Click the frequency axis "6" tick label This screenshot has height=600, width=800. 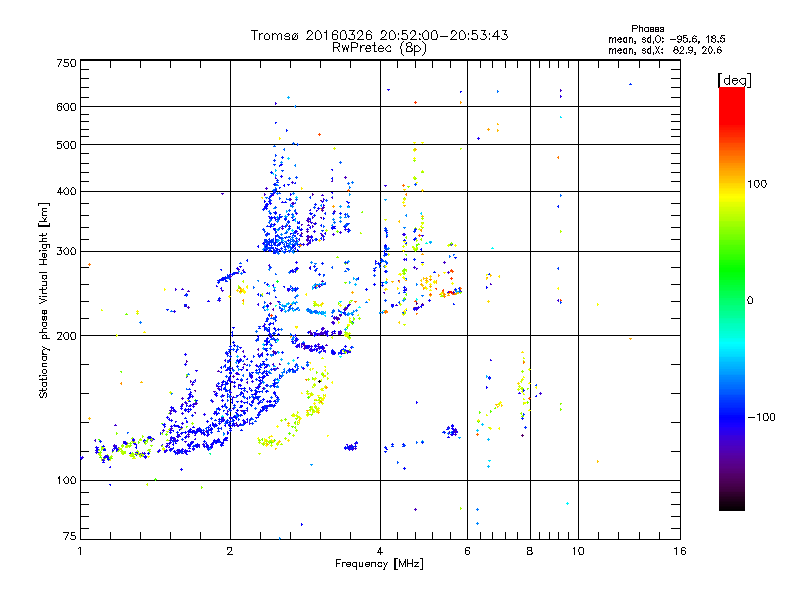tap(467, 551)
